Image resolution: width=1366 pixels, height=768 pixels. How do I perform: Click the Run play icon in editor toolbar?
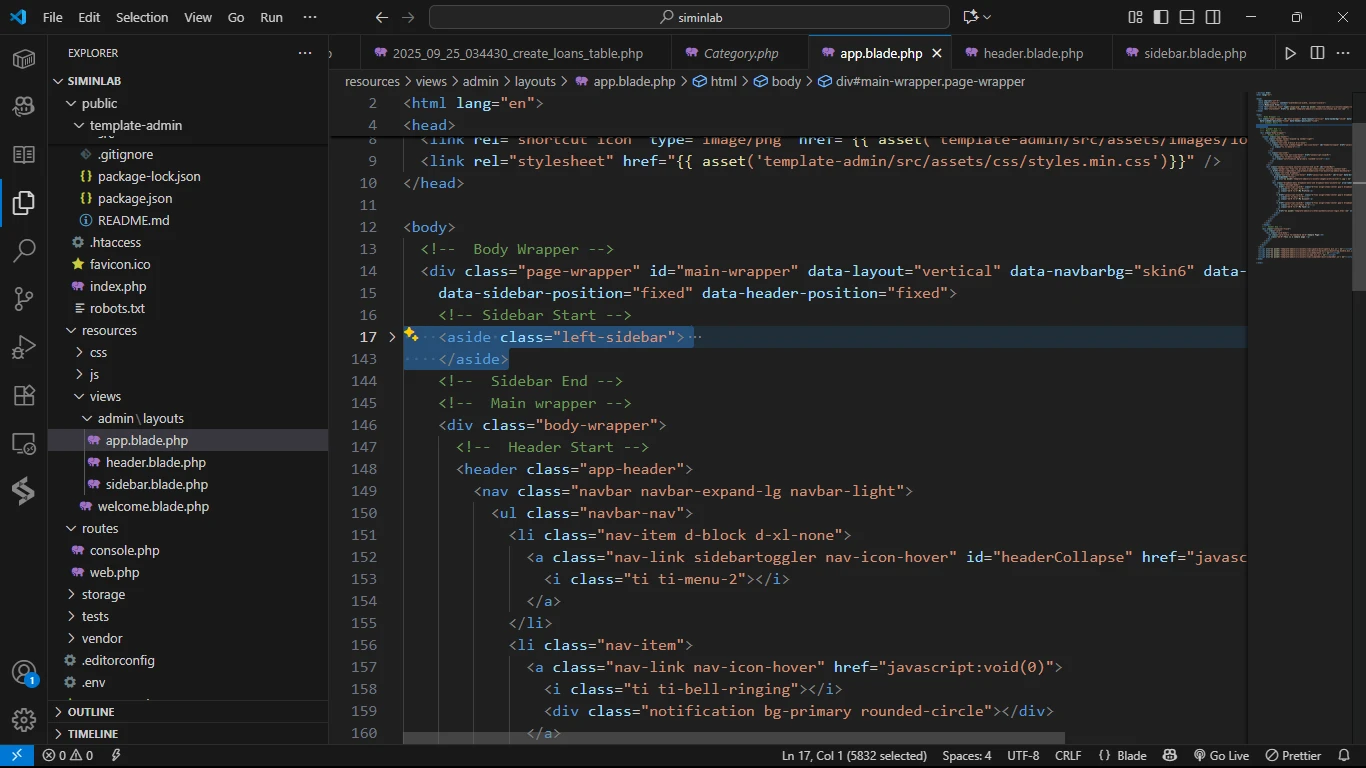(x=1290, y=53)
